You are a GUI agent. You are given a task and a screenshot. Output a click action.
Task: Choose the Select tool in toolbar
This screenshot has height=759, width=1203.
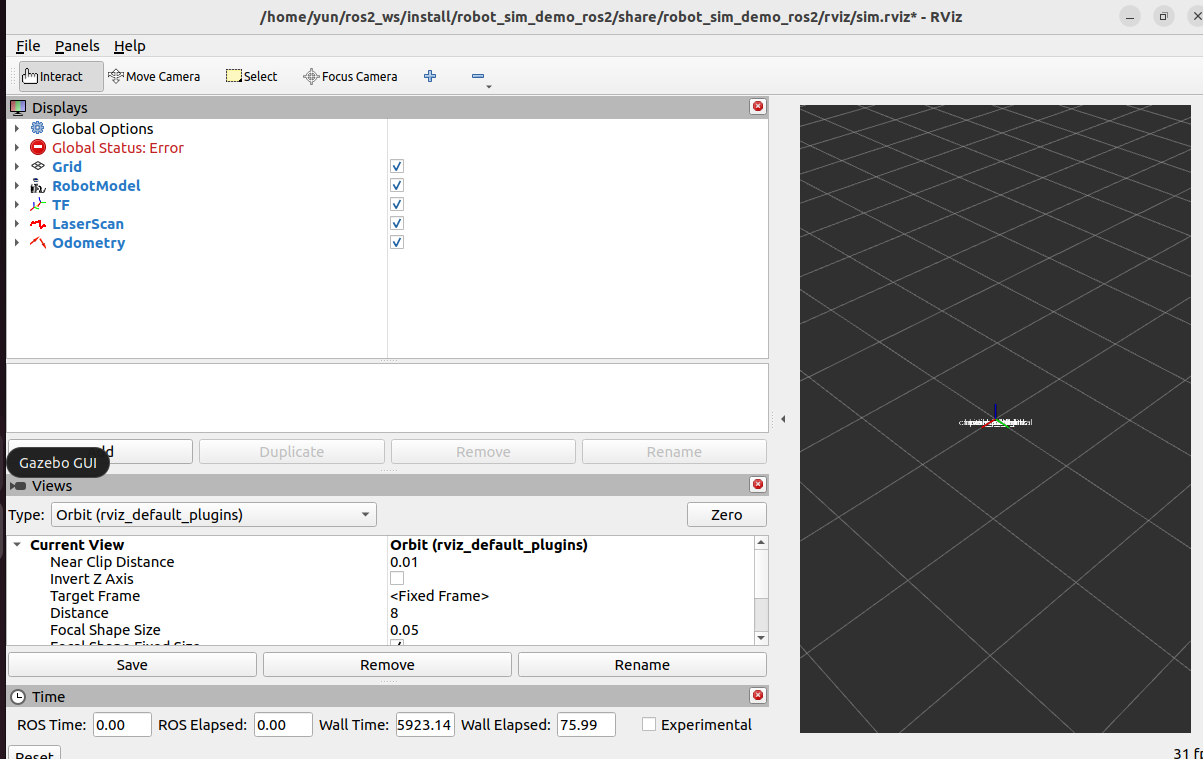click(252, 76)
